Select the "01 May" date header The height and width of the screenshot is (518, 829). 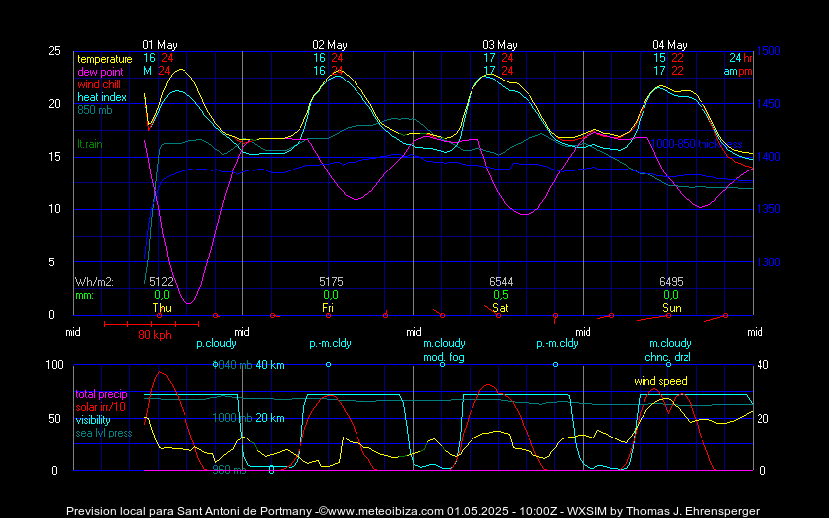tap(160, 45)
